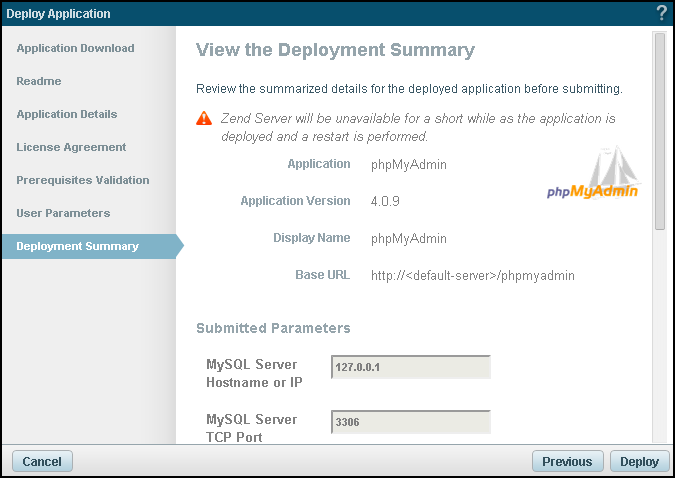Switch to the Application Details step
Image resolution: width=675 pixels, height=478 pixels.
pyautogui.click(x=67, y=114)
